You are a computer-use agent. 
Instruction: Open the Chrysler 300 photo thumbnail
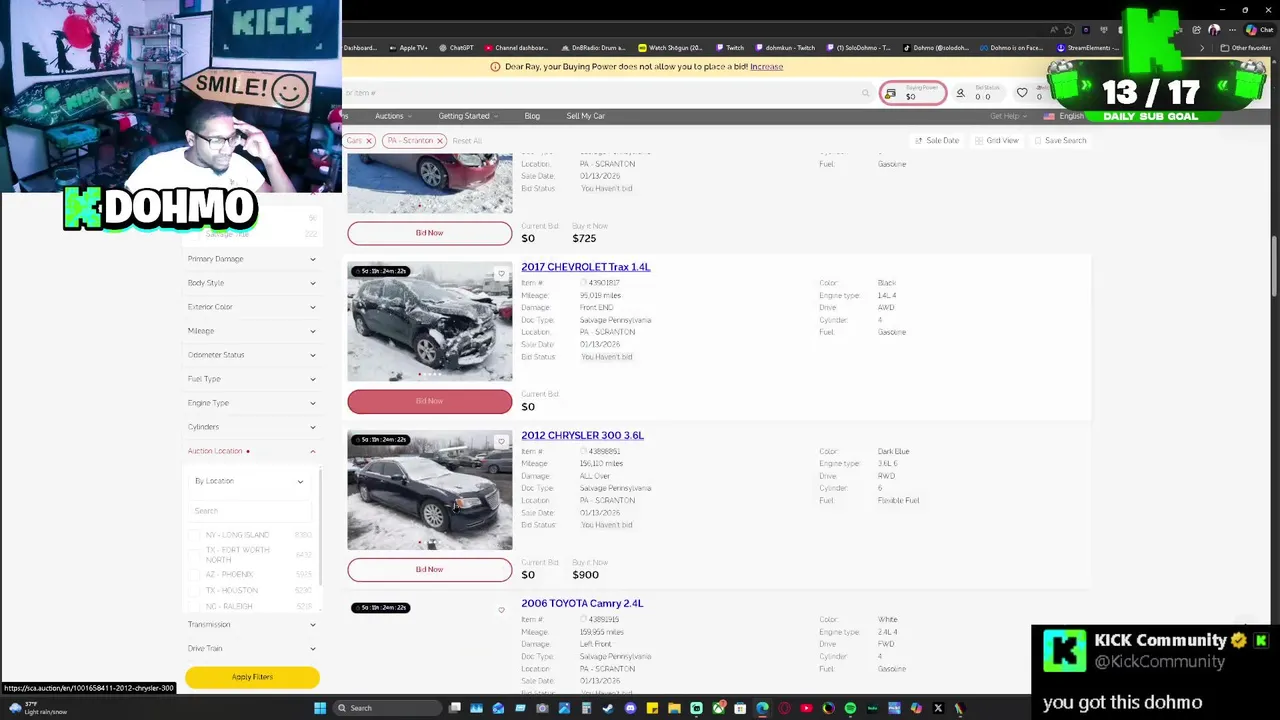click(430, 490)
